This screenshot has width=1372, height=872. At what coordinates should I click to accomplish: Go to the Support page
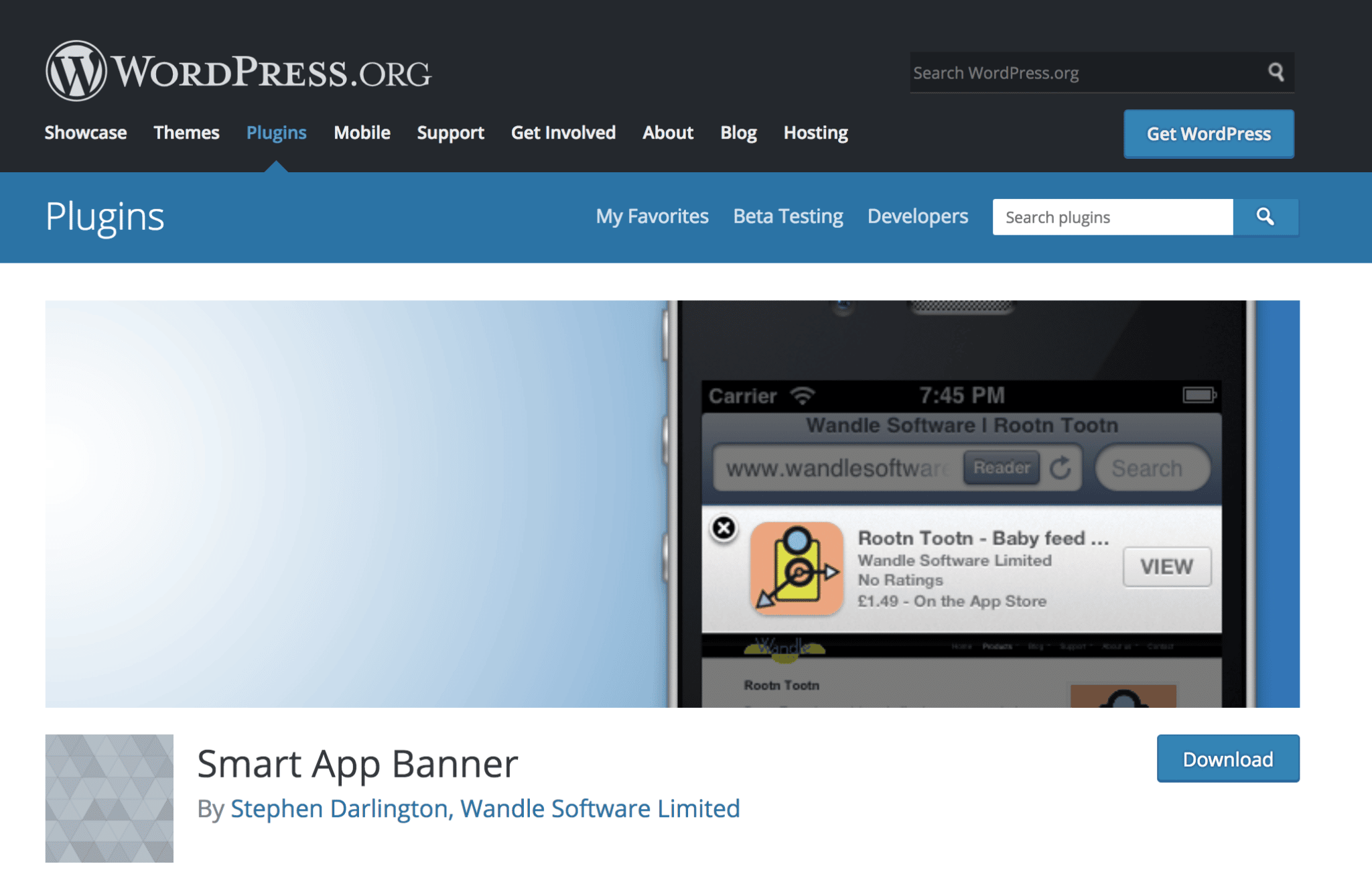[x=450, y=133]
